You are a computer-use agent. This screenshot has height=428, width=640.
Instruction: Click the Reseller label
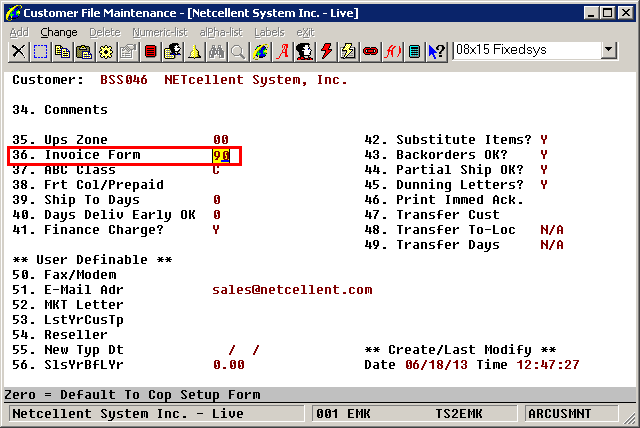click(x=76, y=335)
